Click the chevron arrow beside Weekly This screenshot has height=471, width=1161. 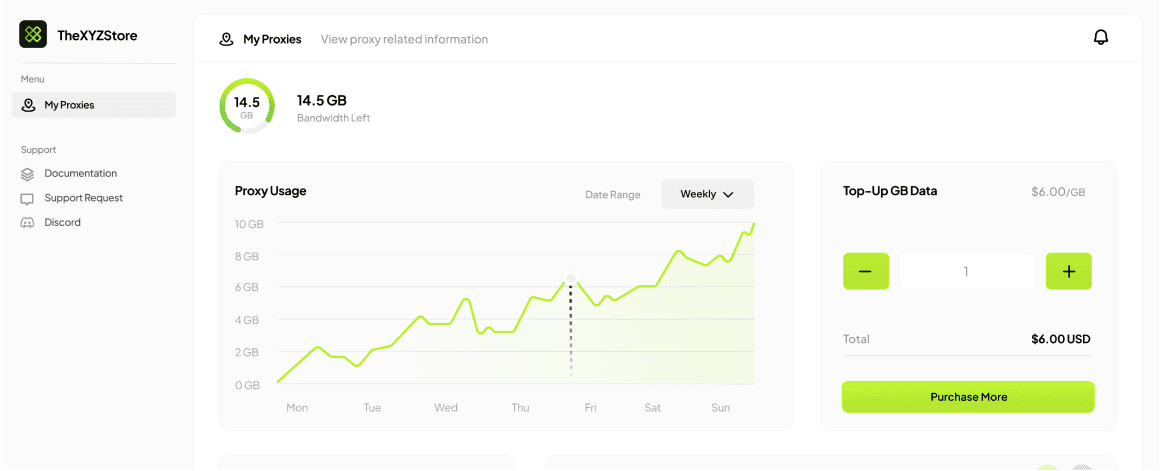point(728,195)
